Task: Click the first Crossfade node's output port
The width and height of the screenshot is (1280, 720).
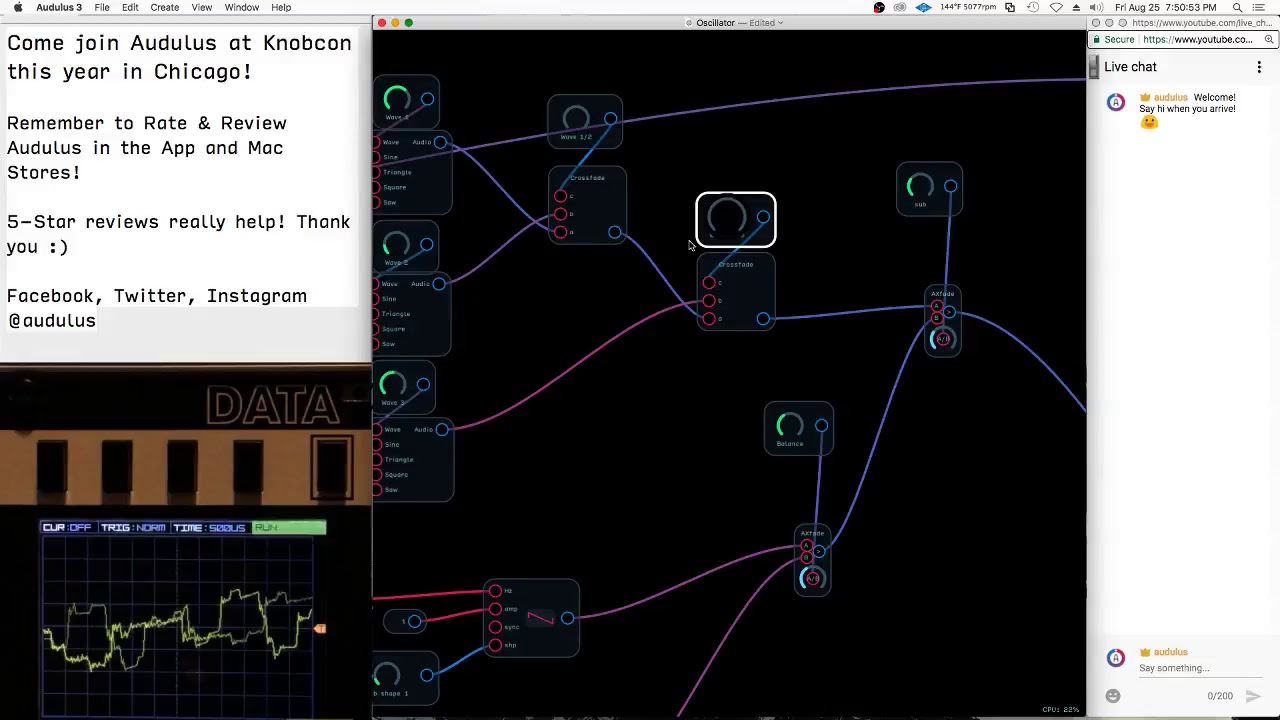Action: [615, 233]
